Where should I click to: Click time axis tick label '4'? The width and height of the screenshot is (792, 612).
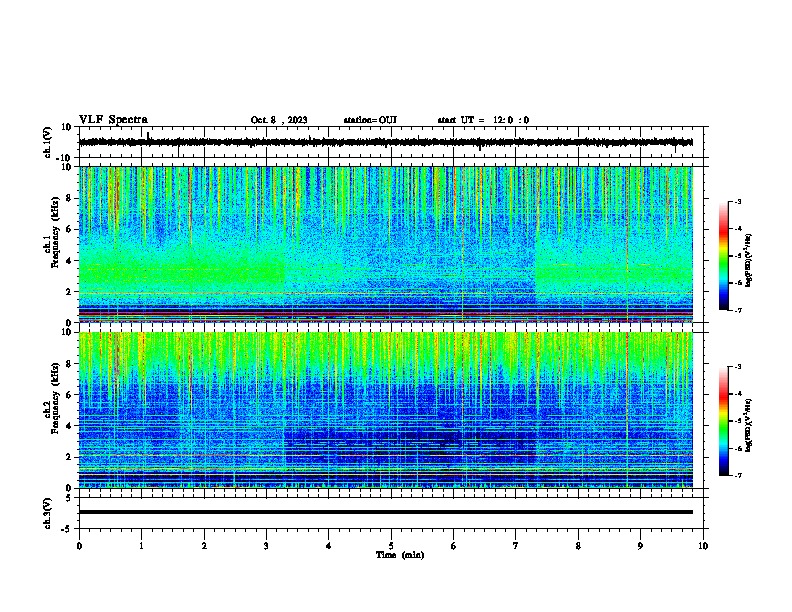click(x=329, y=546)
